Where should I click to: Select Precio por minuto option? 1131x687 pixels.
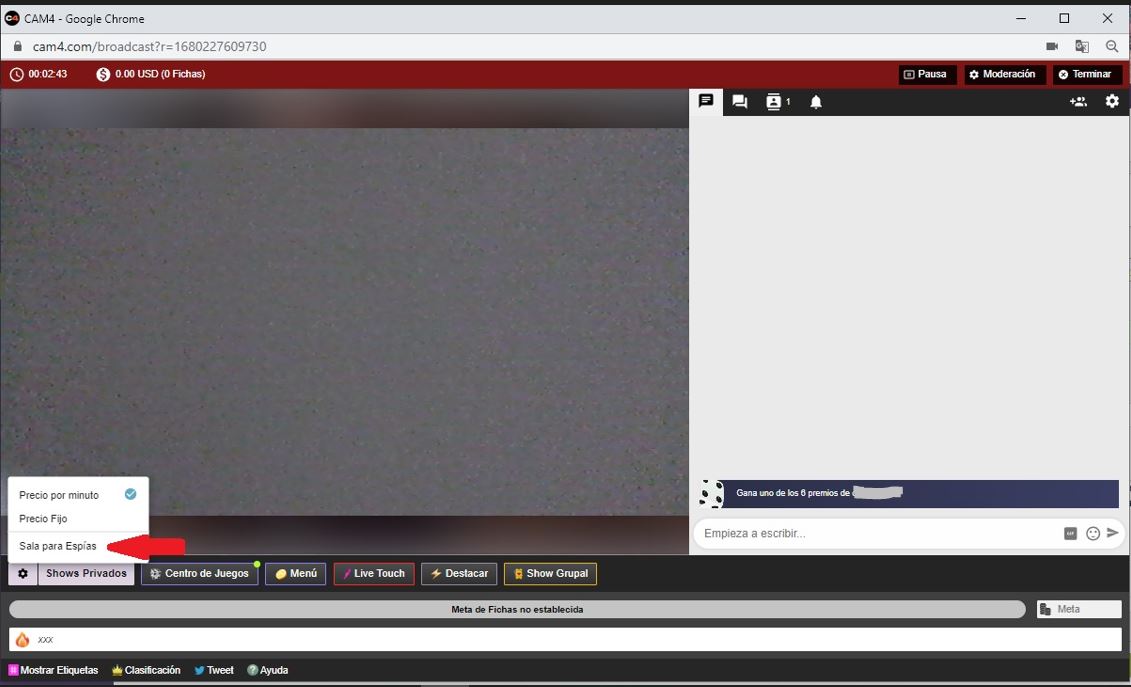coord(59,495)
